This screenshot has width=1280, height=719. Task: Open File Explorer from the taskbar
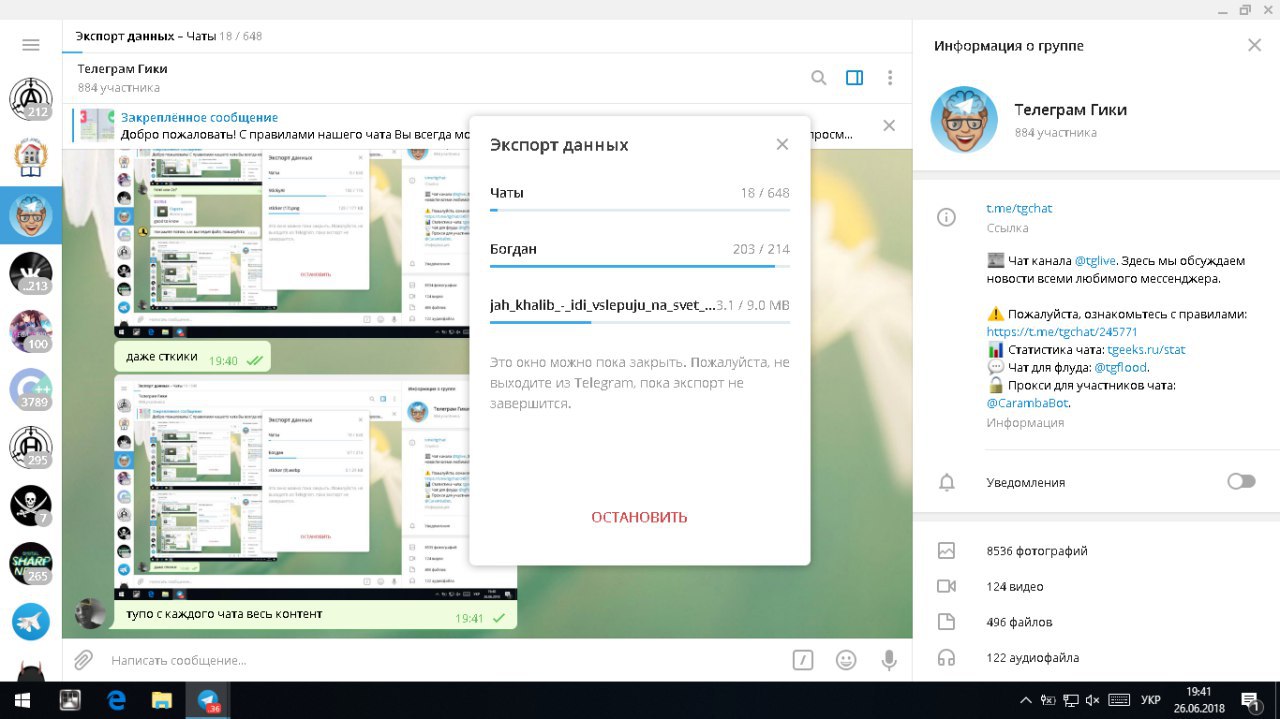[x=162, y=700]
